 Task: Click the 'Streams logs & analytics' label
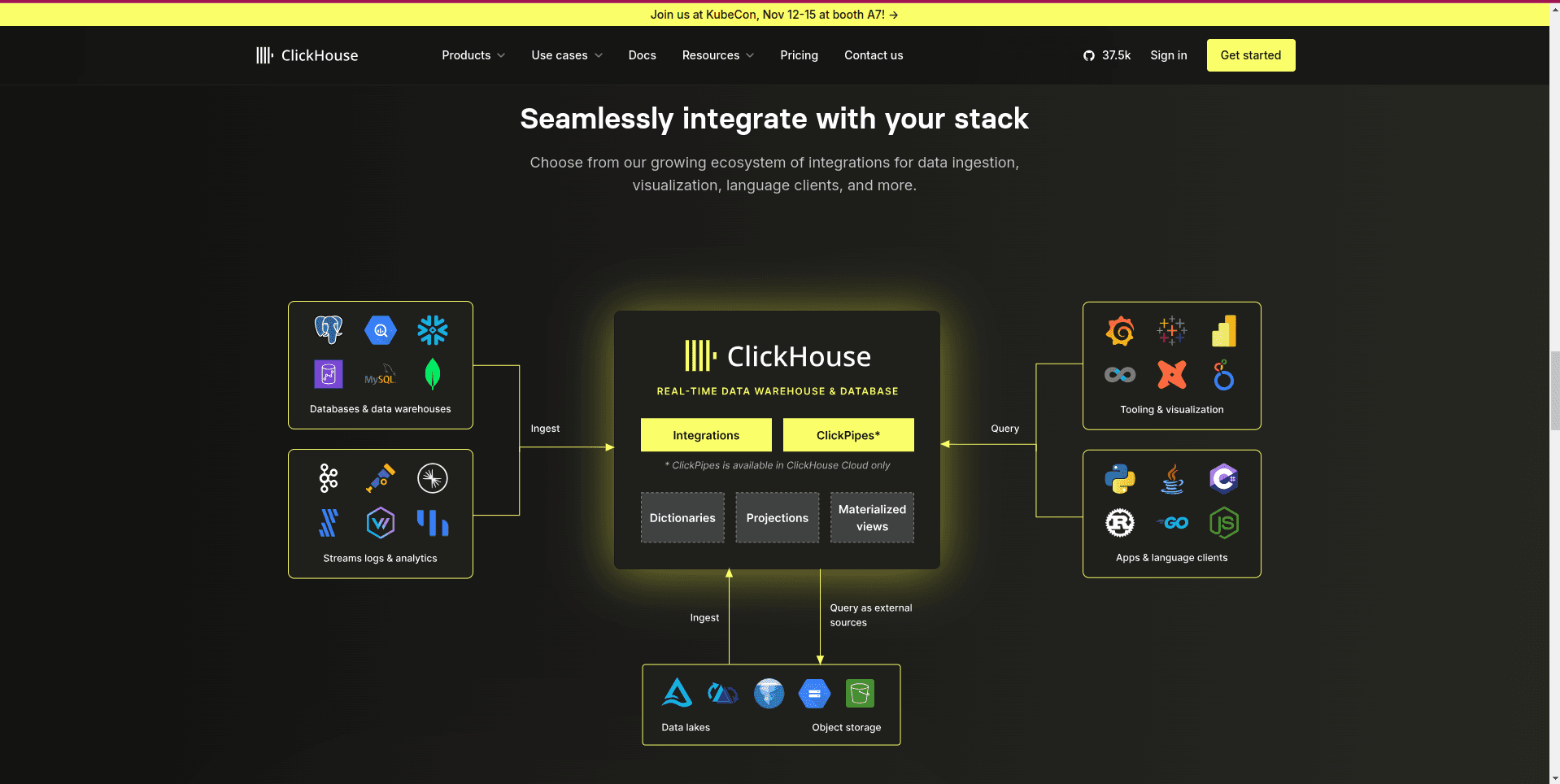click(380, 559)
